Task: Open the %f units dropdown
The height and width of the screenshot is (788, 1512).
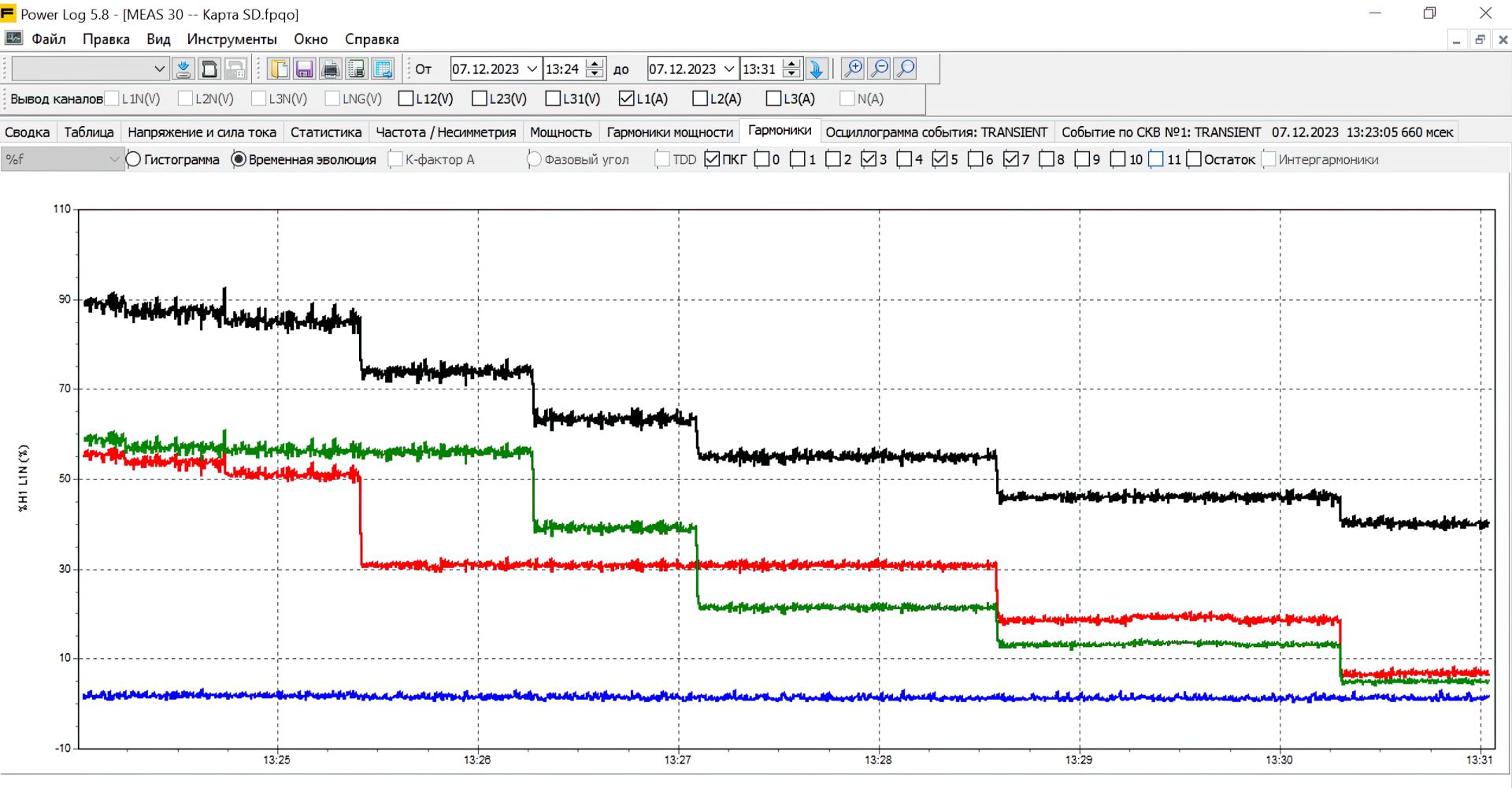Action: click(x=61, y=159)
